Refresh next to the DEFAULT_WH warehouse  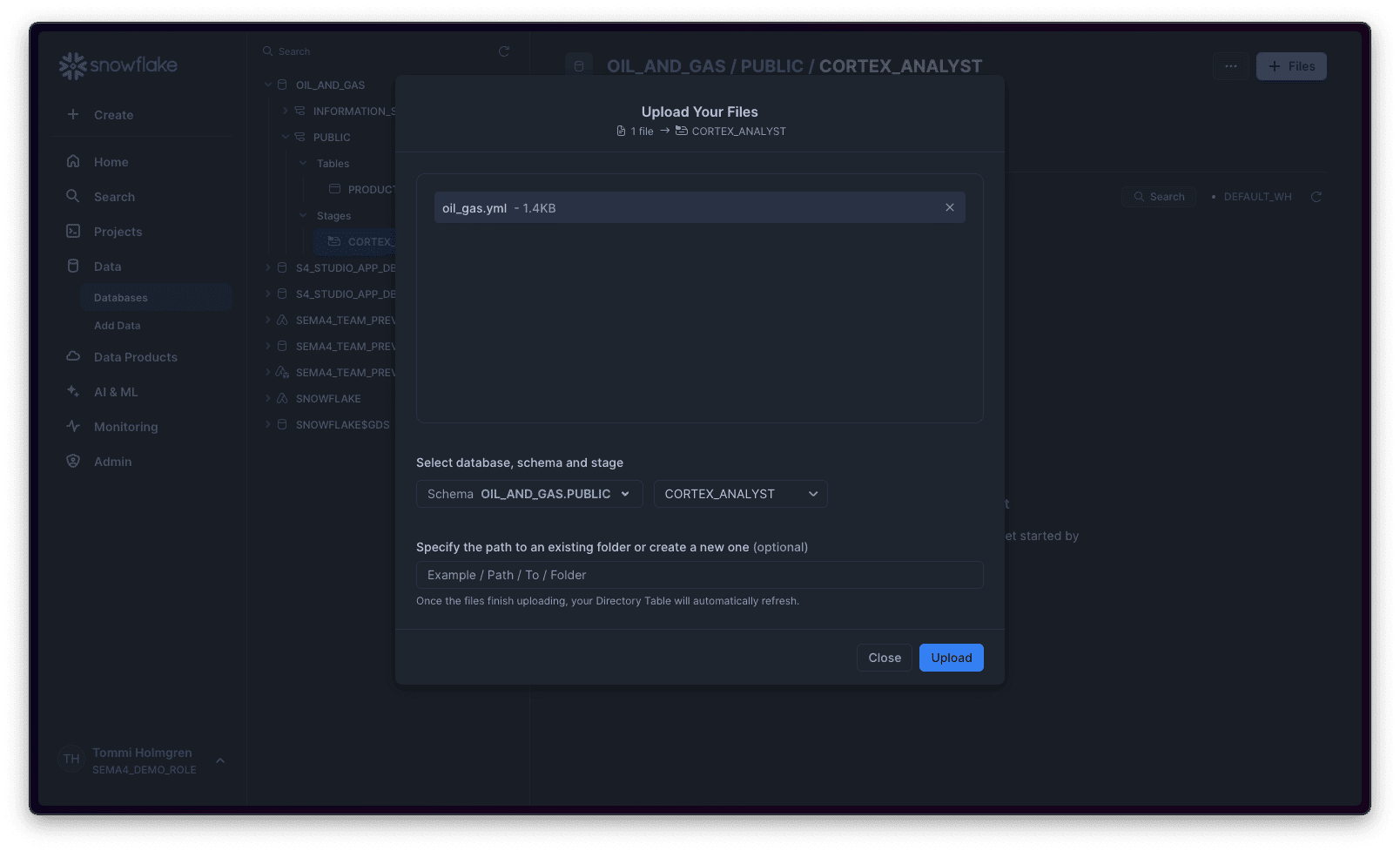(x=1316, y=196)
